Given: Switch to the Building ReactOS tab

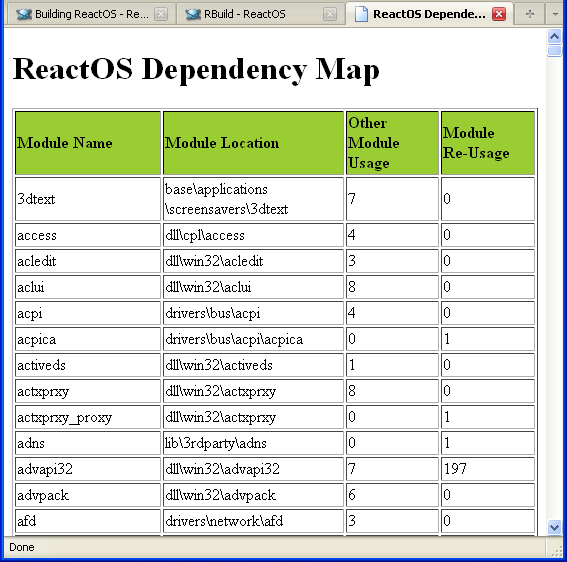Looking at the screenshot, I should tap(91, 14).
